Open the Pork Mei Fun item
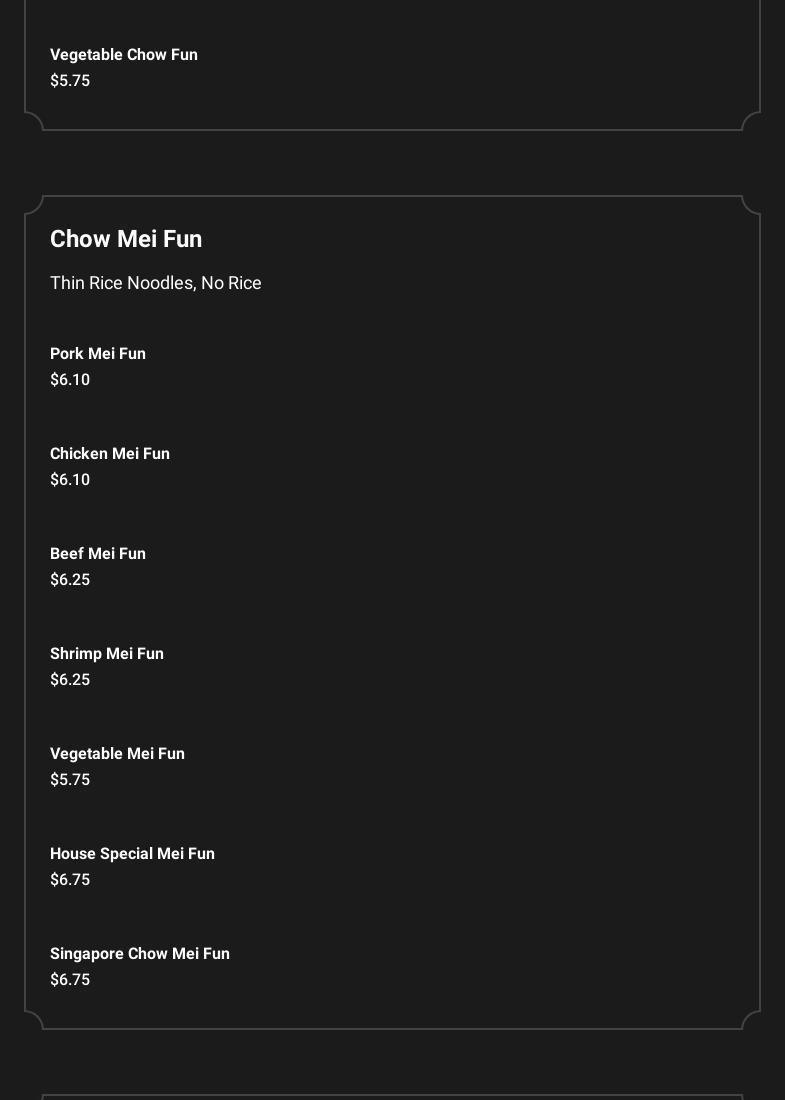The width and height of the screenshot is (785, 1100). [98, 354]
